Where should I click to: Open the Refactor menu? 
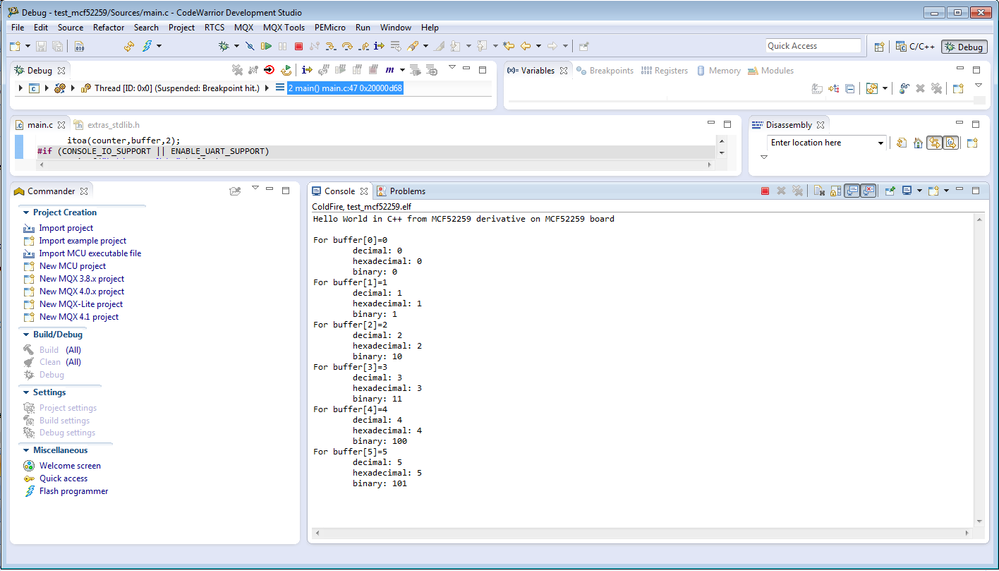(x=108, y=27)
